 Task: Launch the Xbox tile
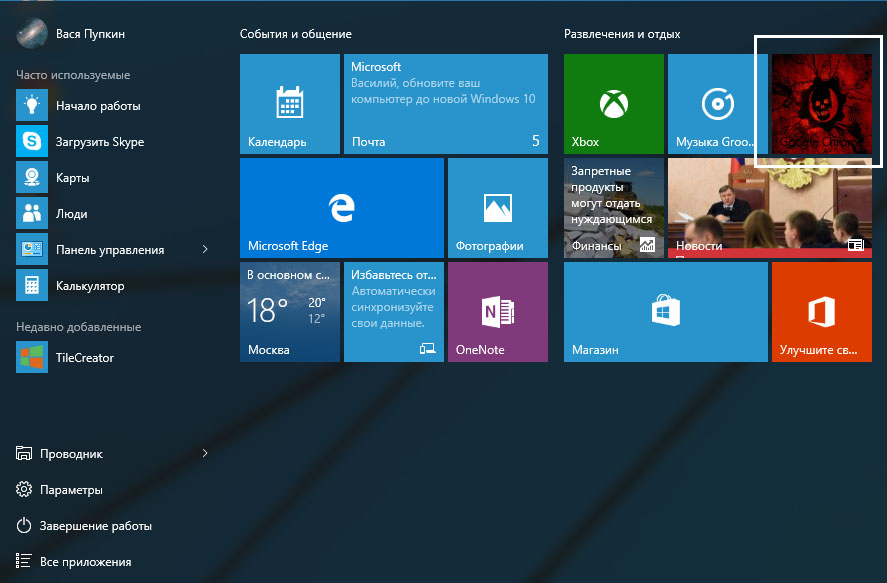pos(614,104)
